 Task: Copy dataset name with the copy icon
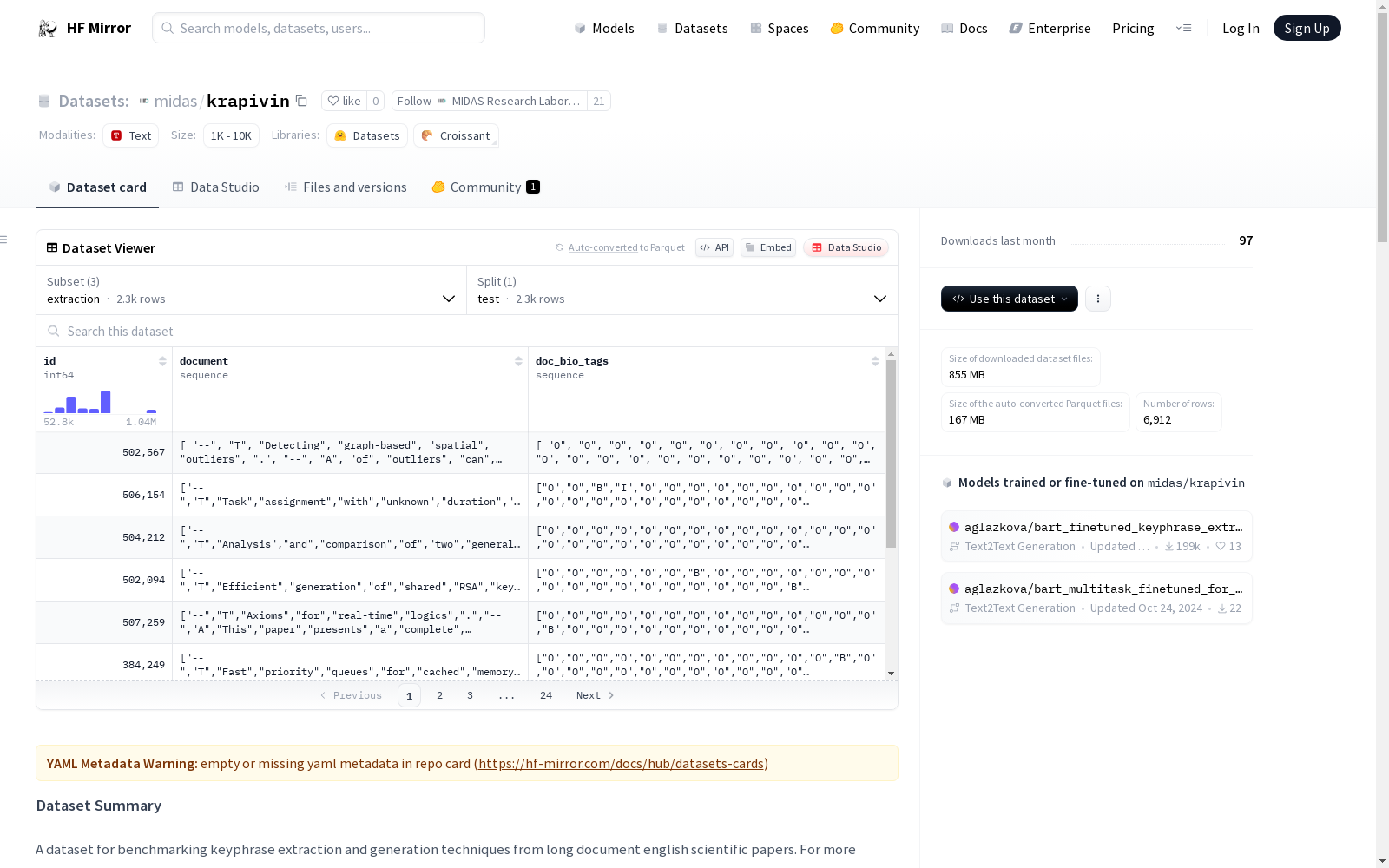301,101
